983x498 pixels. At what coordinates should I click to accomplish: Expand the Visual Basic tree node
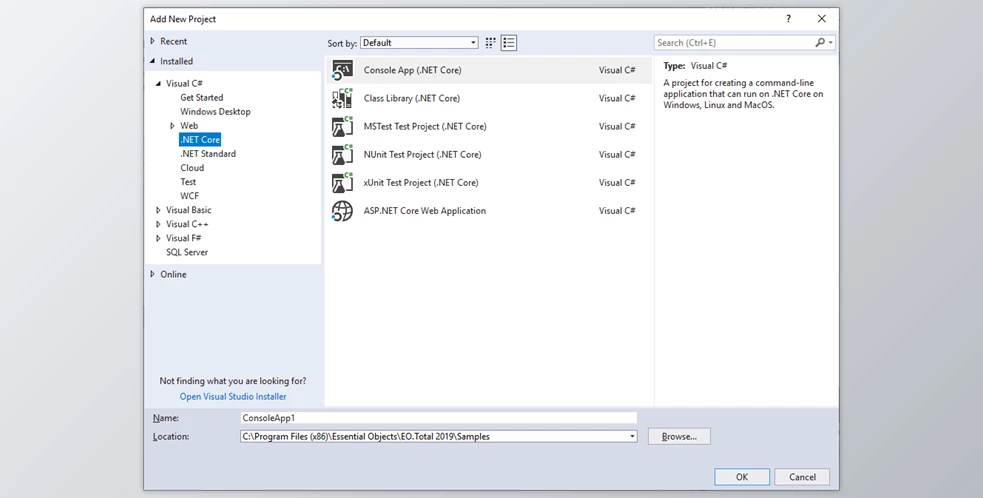158,210
